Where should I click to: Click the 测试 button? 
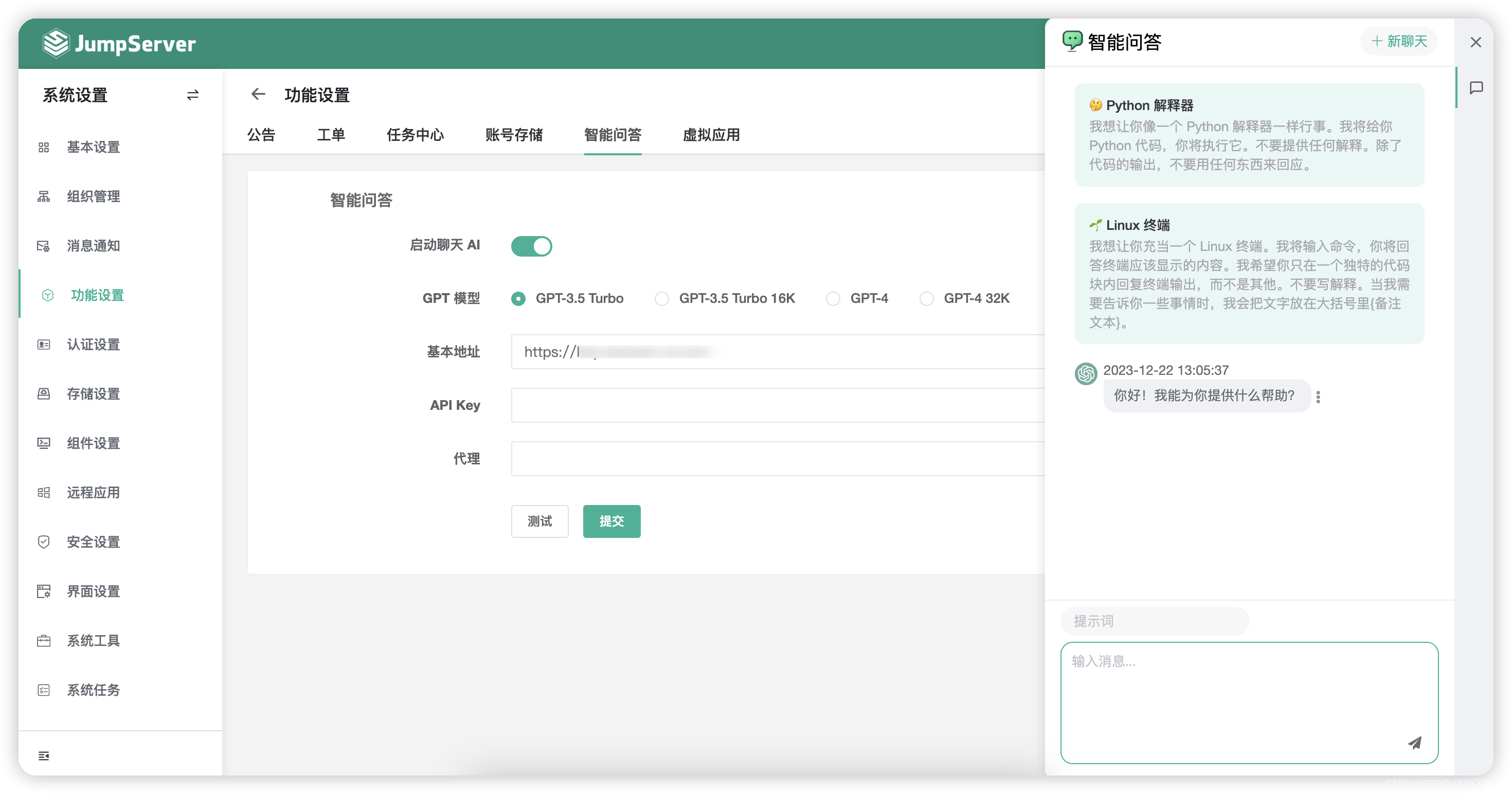540,521
